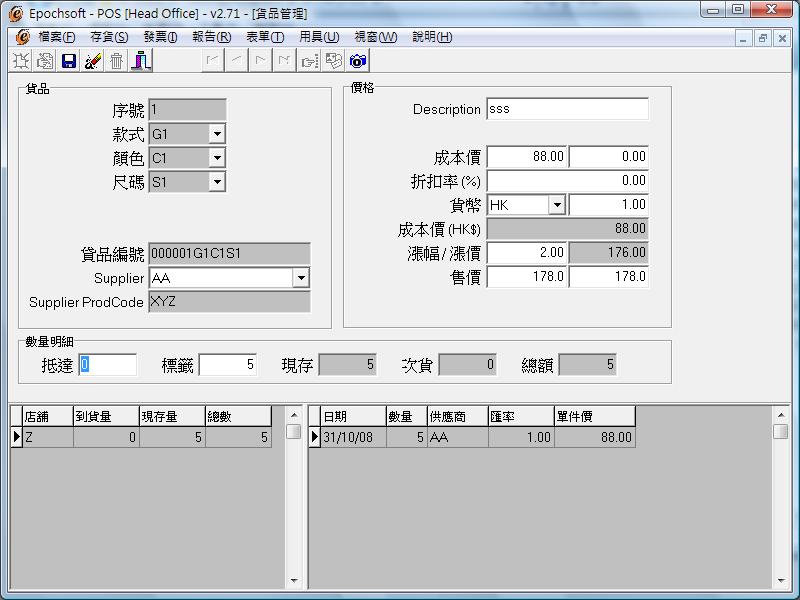Click the right grid's vertical scrollbar thumb
This screenshot has height=600, width=800.
point(780,431)
